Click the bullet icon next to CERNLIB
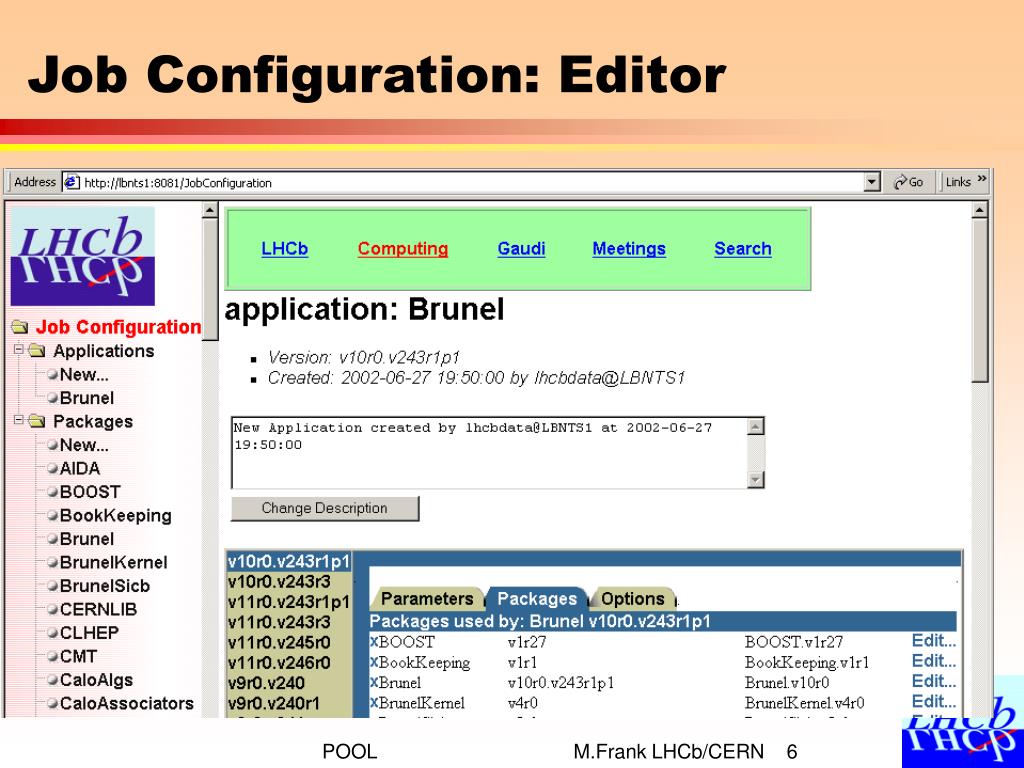The width and height of the screenshot is (1024, 768). (52, 610)
